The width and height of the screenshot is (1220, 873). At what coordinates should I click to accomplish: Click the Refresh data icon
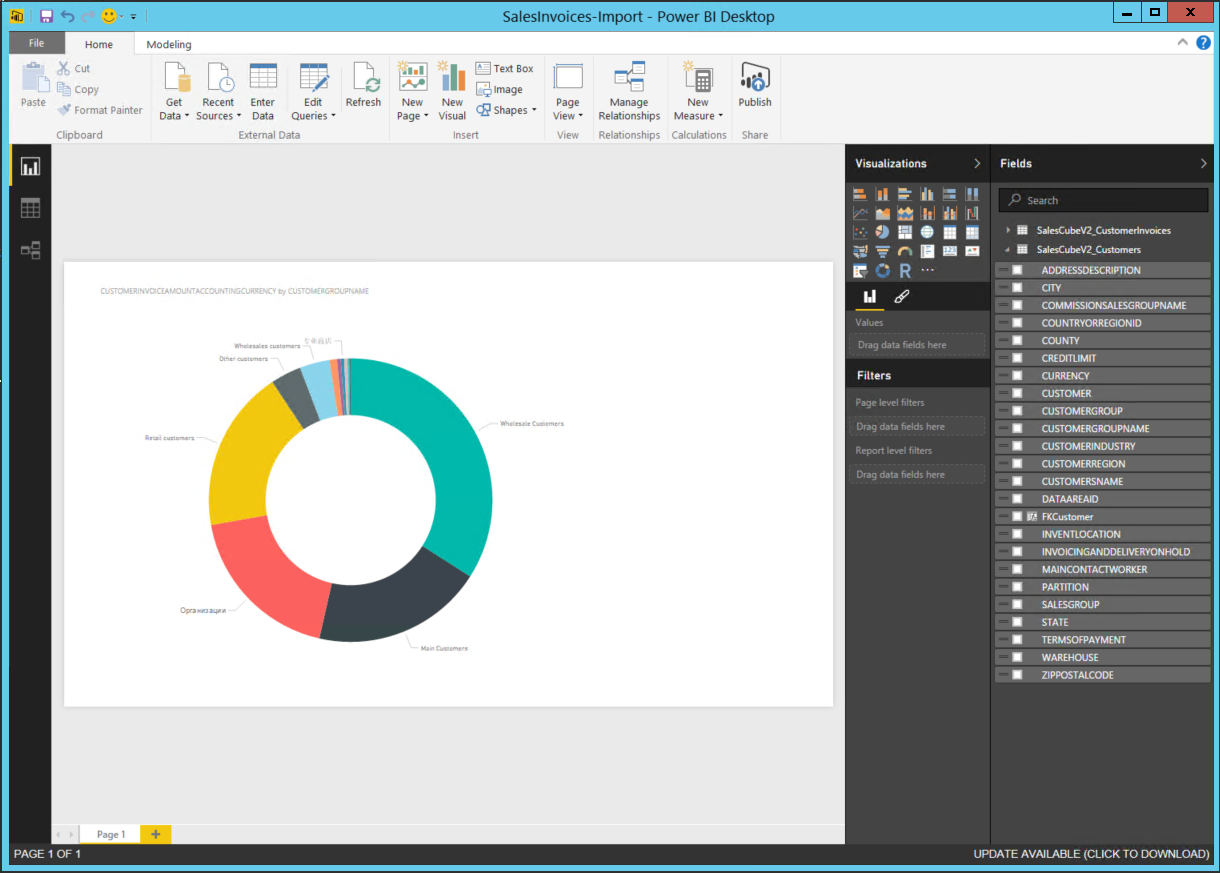(x=363, y=87)
